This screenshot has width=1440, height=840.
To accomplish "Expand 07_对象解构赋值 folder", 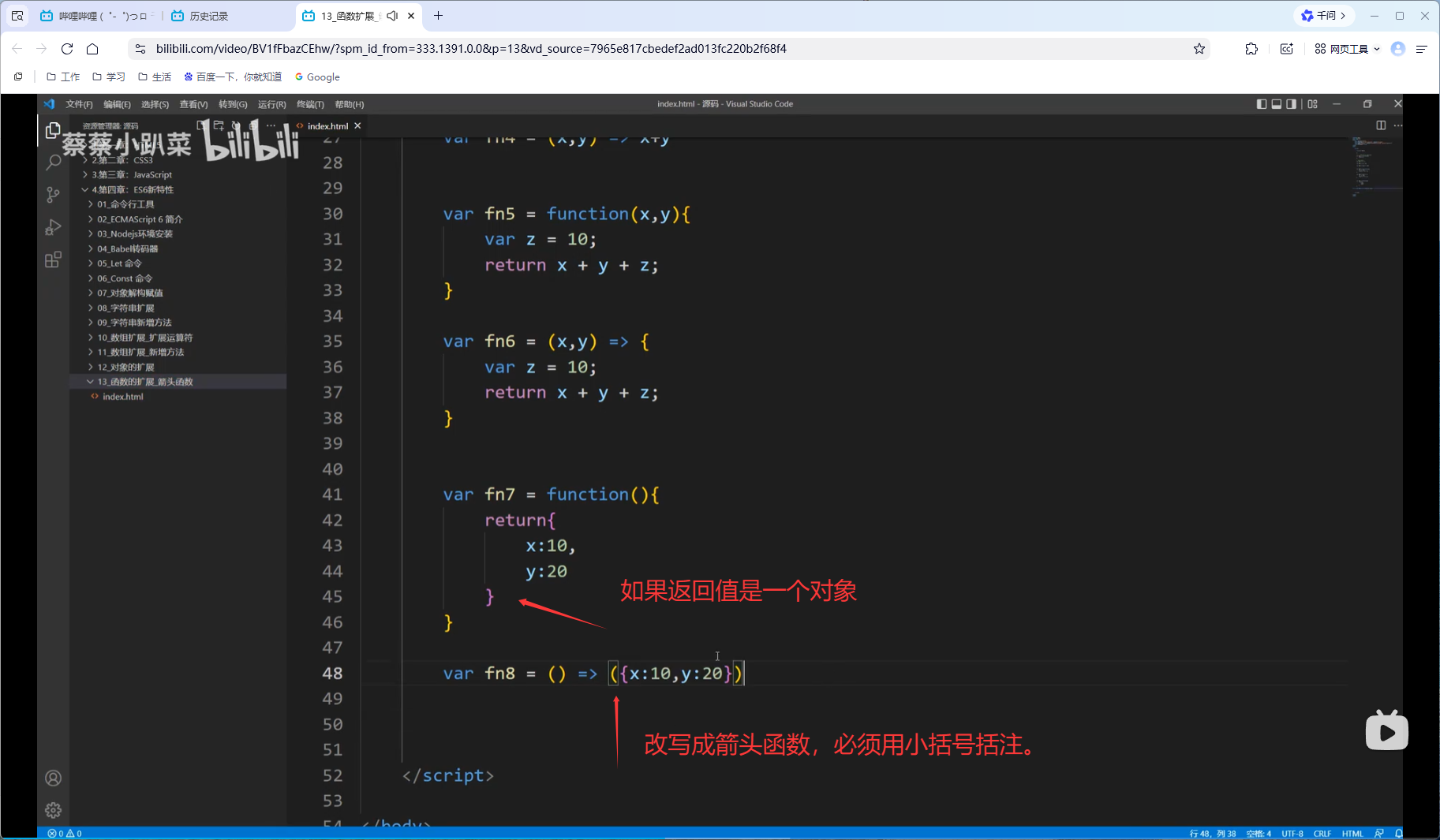I will pyautogui.click(x=178, y=293).
